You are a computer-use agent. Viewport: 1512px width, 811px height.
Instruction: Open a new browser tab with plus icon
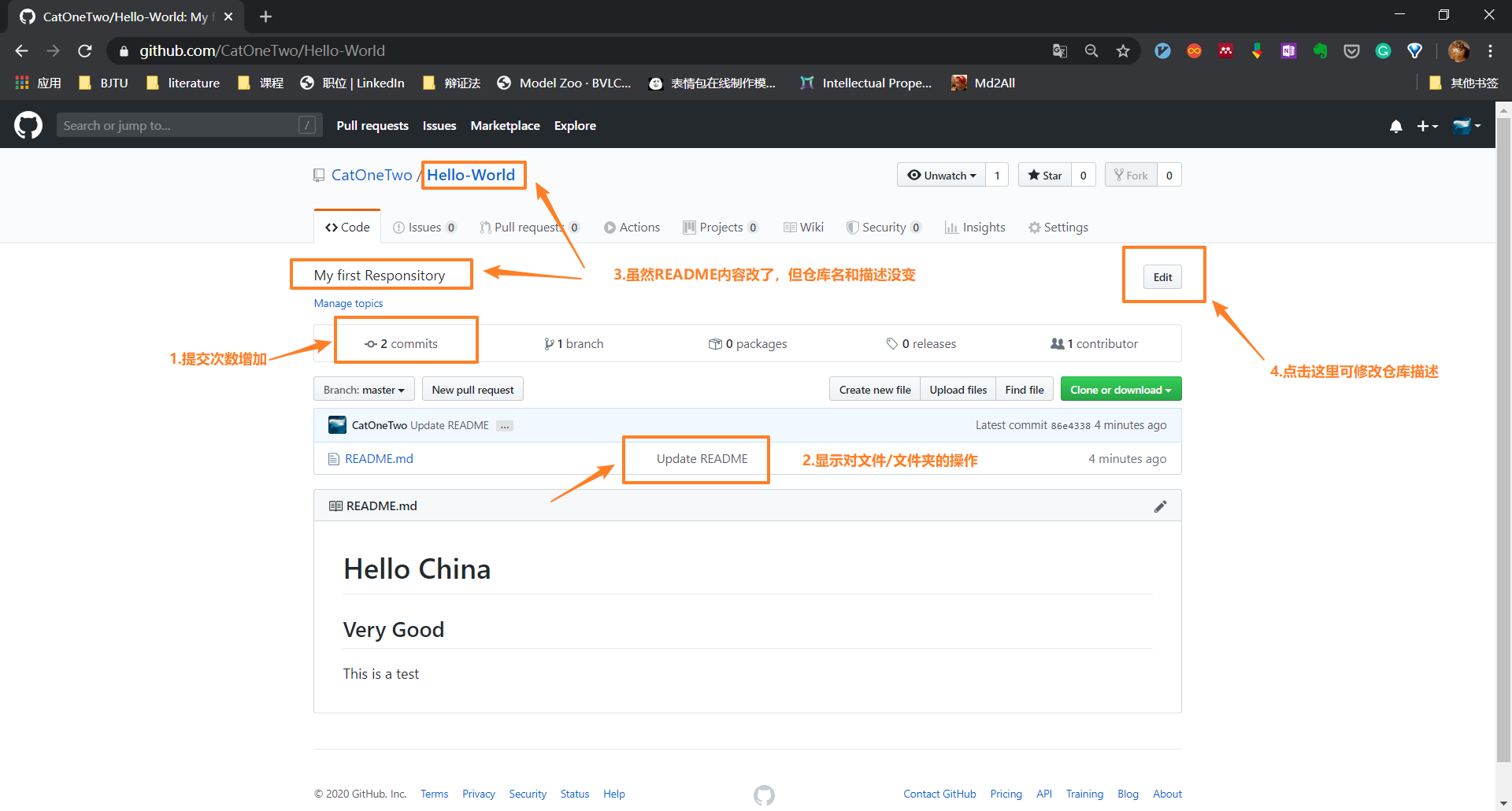(265, 17)
